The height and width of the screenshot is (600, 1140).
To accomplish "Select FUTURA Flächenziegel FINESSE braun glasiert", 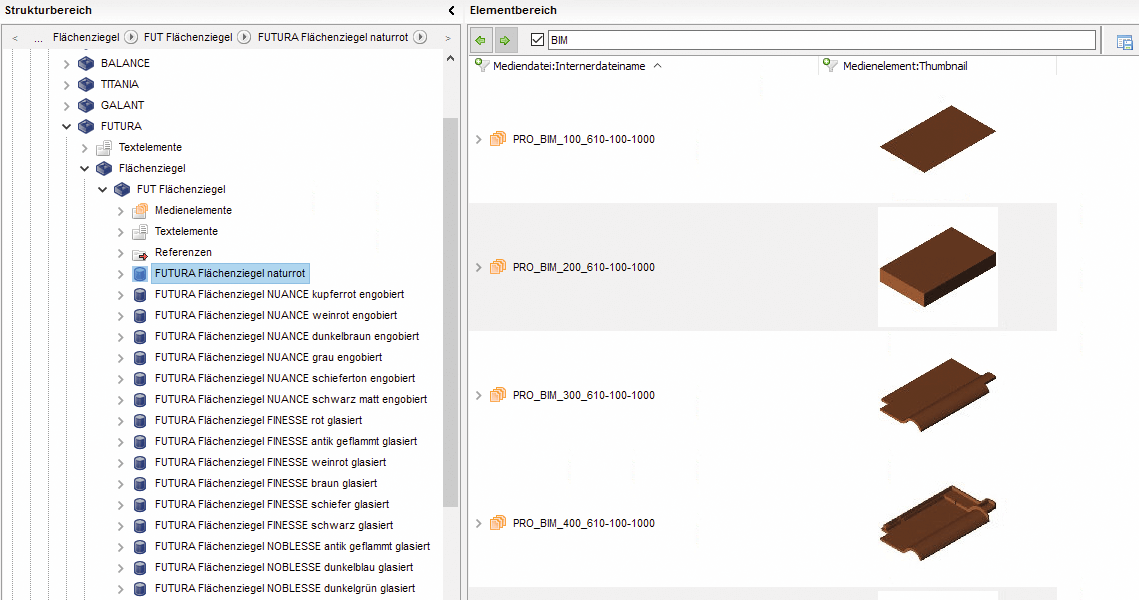I will pos(266,484).
